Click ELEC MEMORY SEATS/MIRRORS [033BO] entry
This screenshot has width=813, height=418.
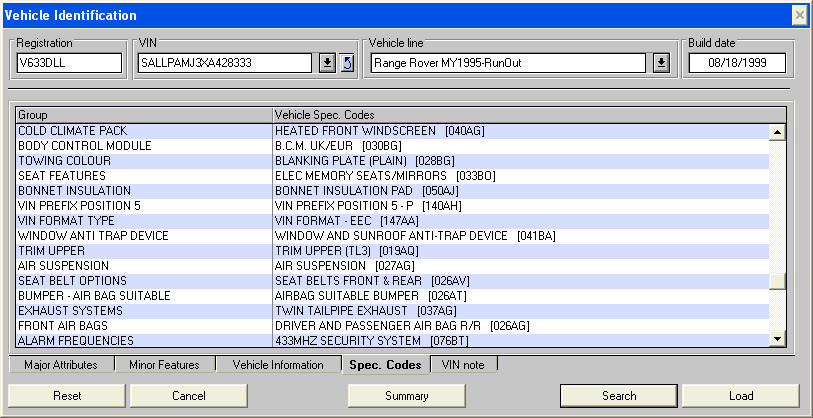pos(385,176)
